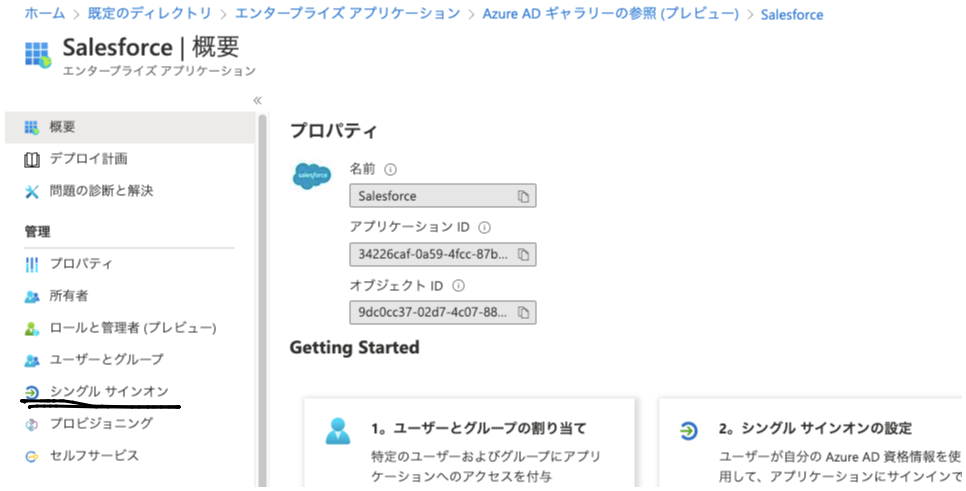
Task: Click the Salesforce cloud logo
Action: pyautogui.click(x=312, y=176)
